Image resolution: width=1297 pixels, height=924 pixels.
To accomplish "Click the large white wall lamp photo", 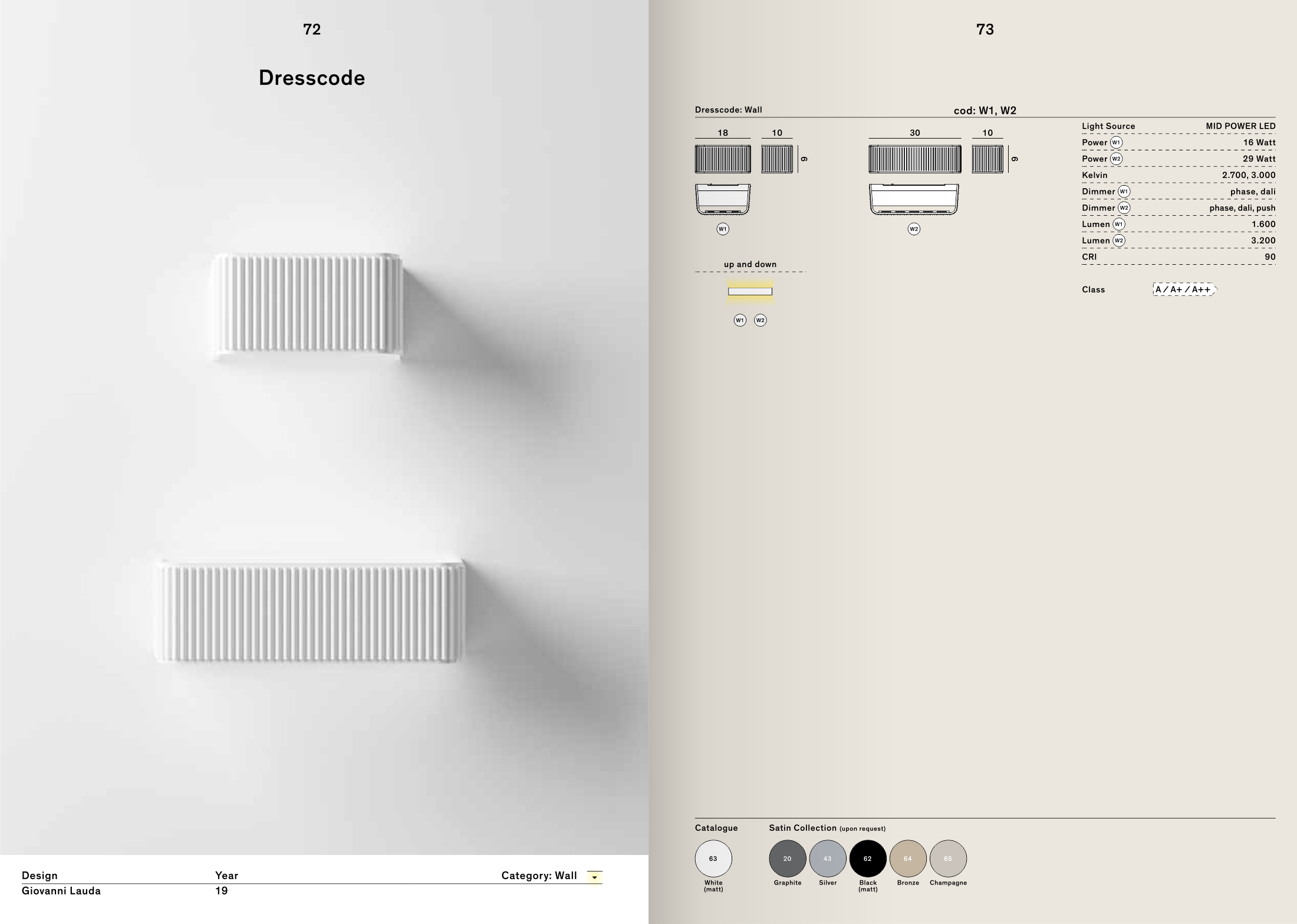I will 311,611.
